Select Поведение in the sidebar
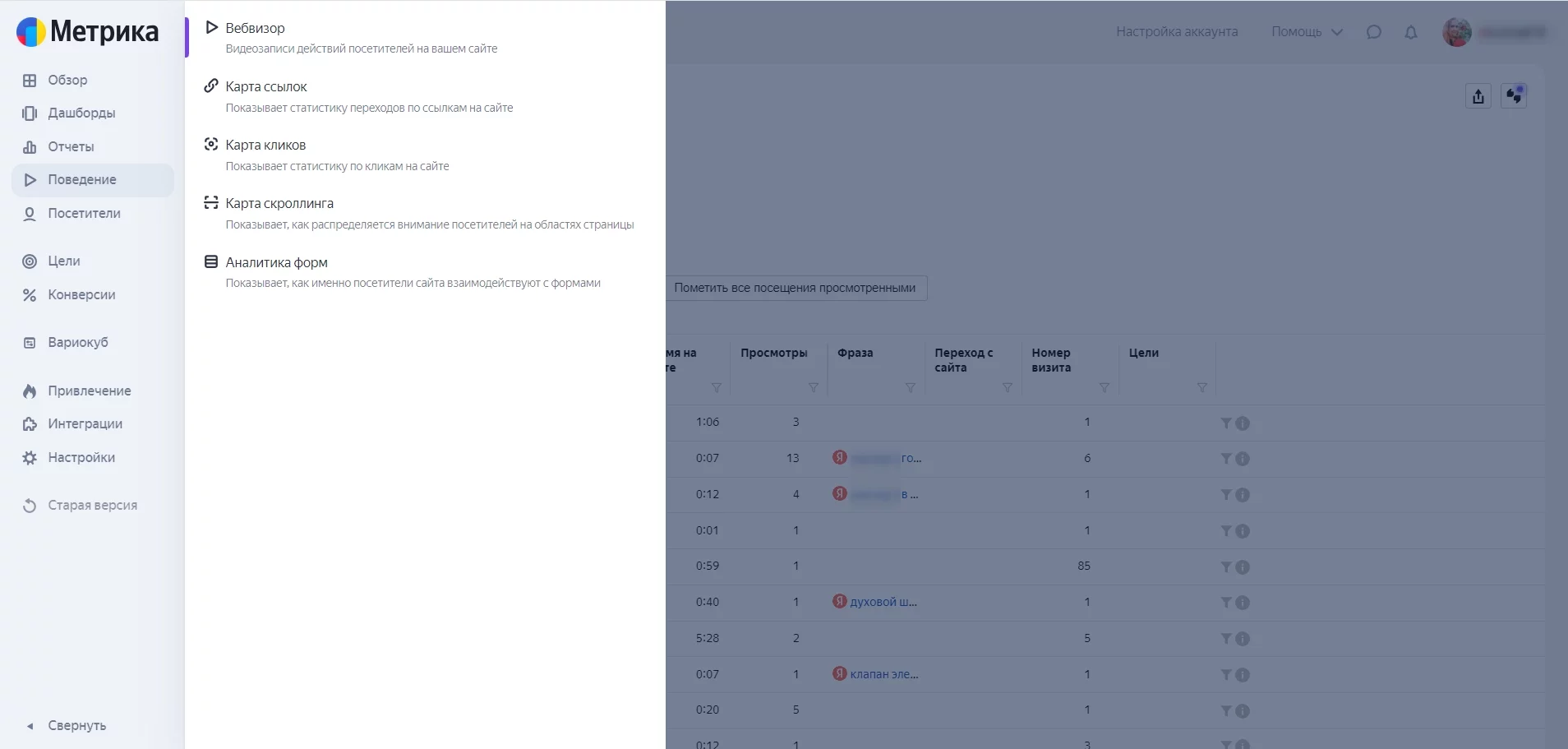This screenshot has width=1568, height=749. pos(93,179)
